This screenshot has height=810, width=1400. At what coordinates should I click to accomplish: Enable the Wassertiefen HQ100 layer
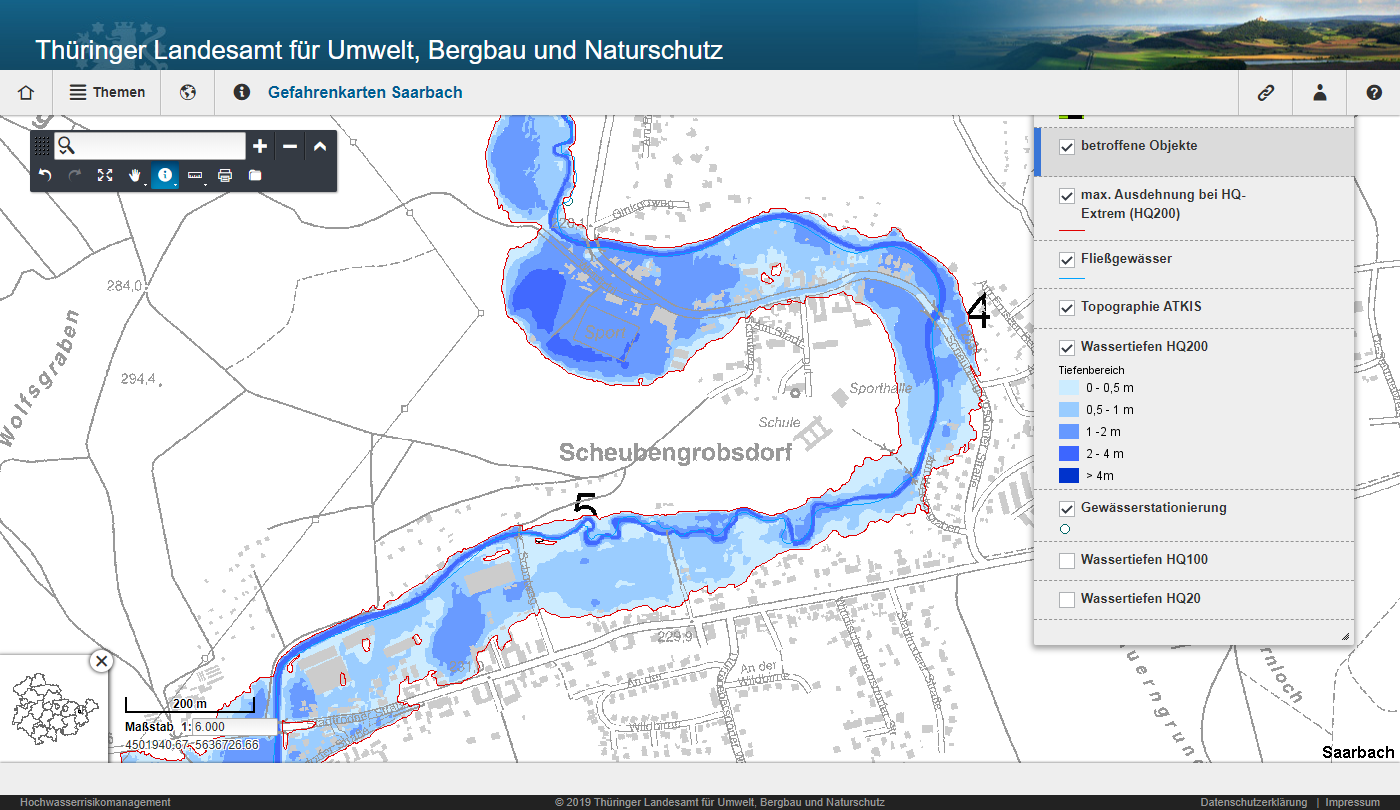(1067, 560)
